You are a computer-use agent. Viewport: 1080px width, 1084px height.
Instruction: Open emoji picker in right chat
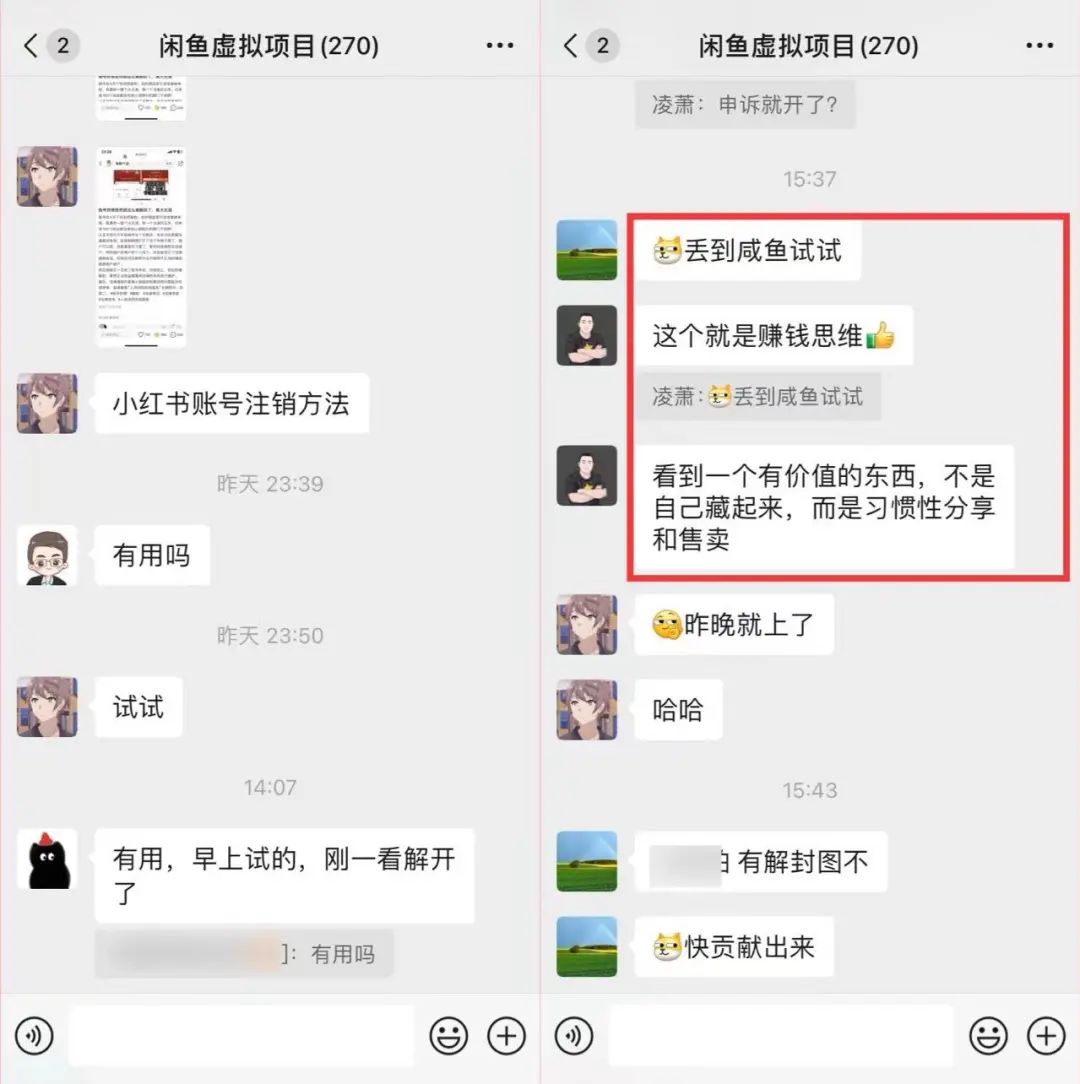pyautogui.click(x=989, y=1036)
